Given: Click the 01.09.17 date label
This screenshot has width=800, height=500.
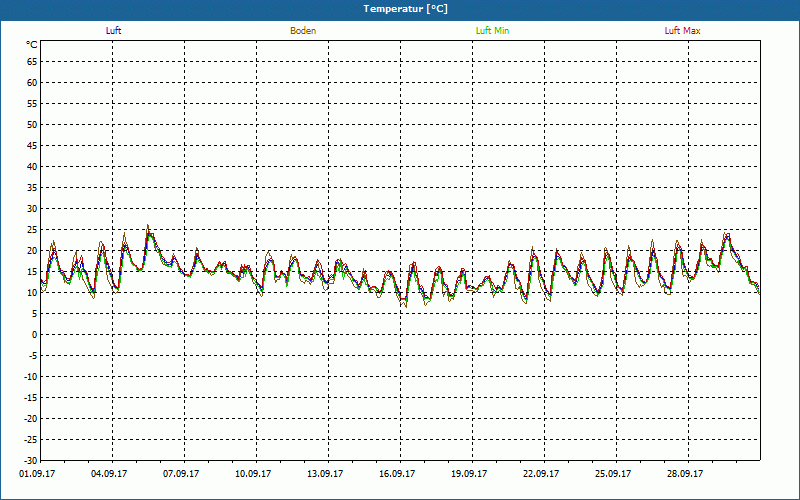Looking at the screenshot, I should 37,474.
